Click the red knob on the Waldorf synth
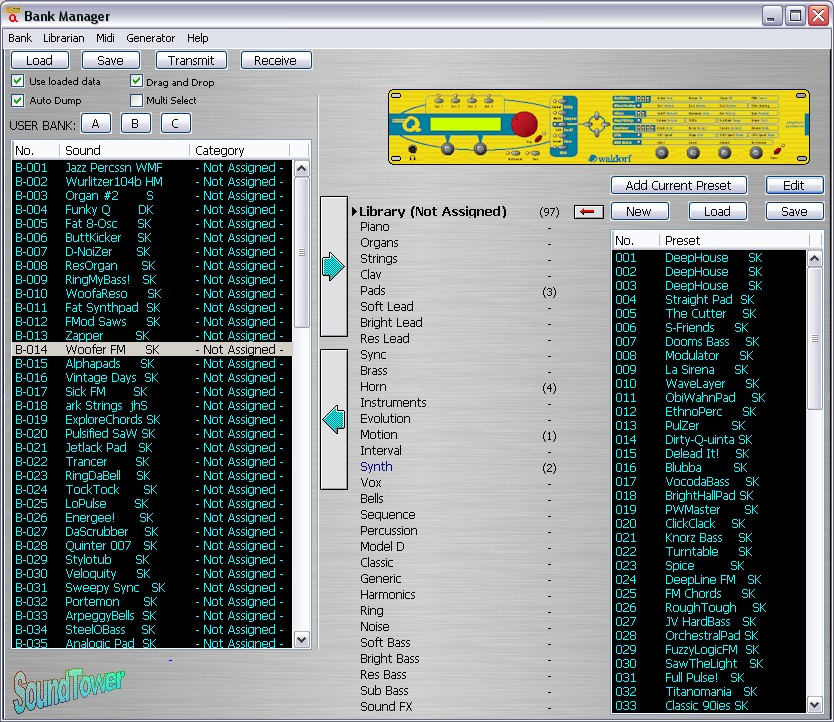Image resolution: width=834 pixels, height=722 pixels. (522, 125)
